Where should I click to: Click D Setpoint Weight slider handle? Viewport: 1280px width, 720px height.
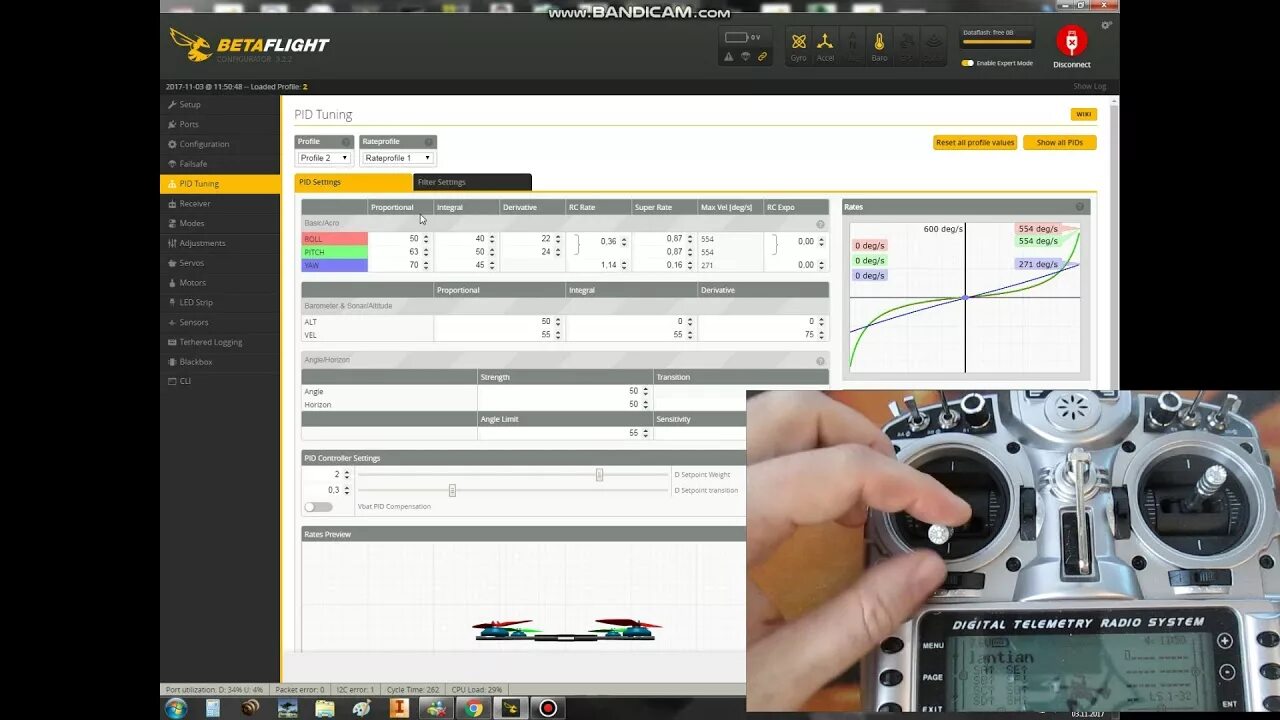(x=599, y=475)
